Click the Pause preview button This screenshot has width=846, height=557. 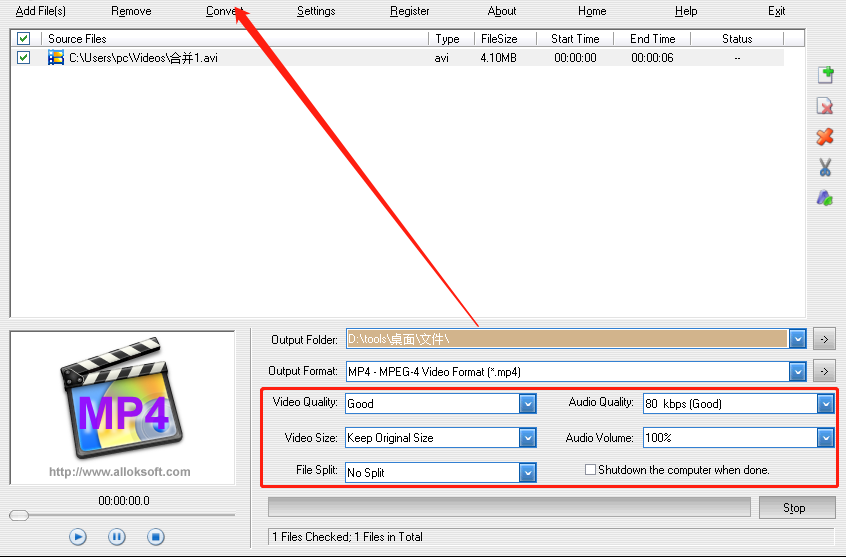pos(117,536)
